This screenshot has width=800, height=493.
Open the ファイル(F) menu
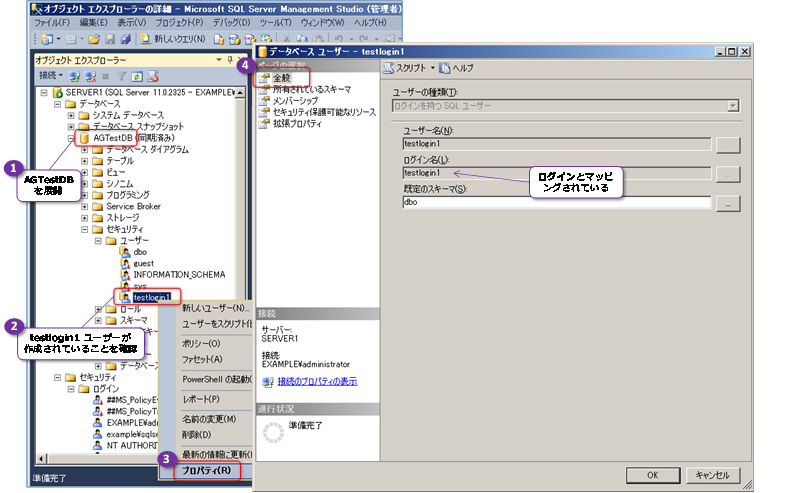point(52,22)
